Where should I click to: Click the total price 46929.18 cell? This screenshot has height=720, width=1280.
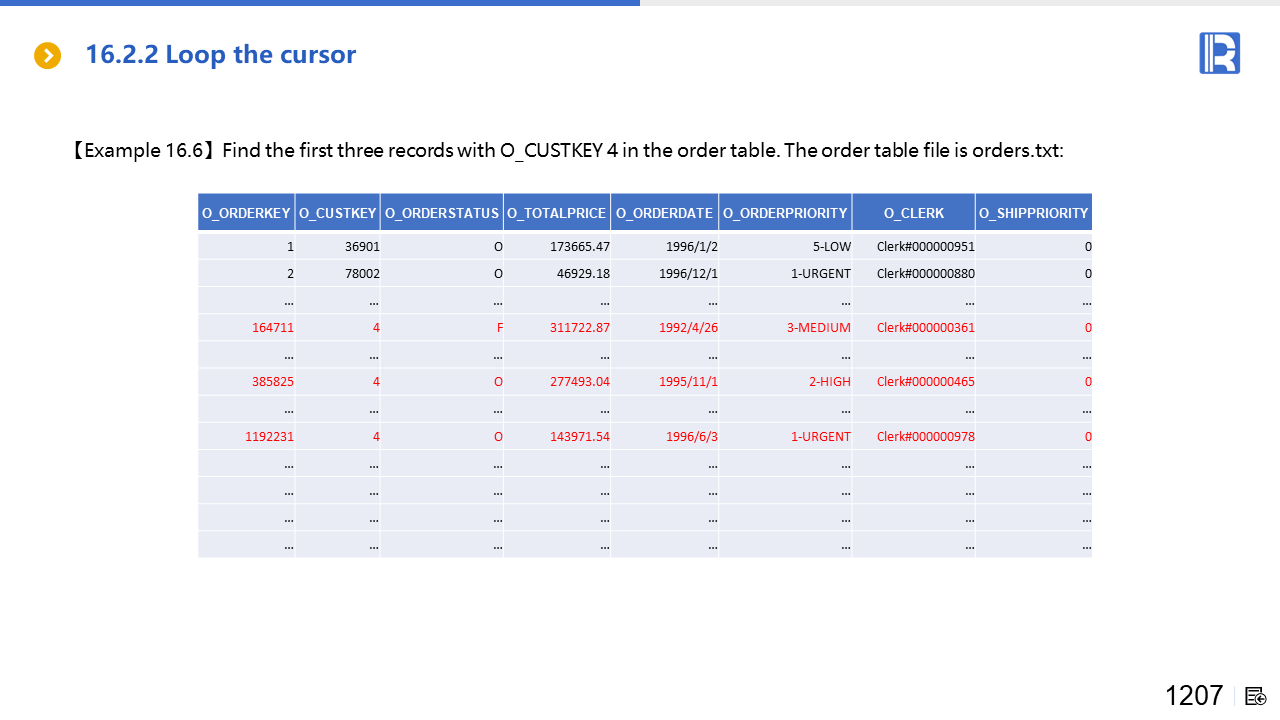tap(580, 274)
